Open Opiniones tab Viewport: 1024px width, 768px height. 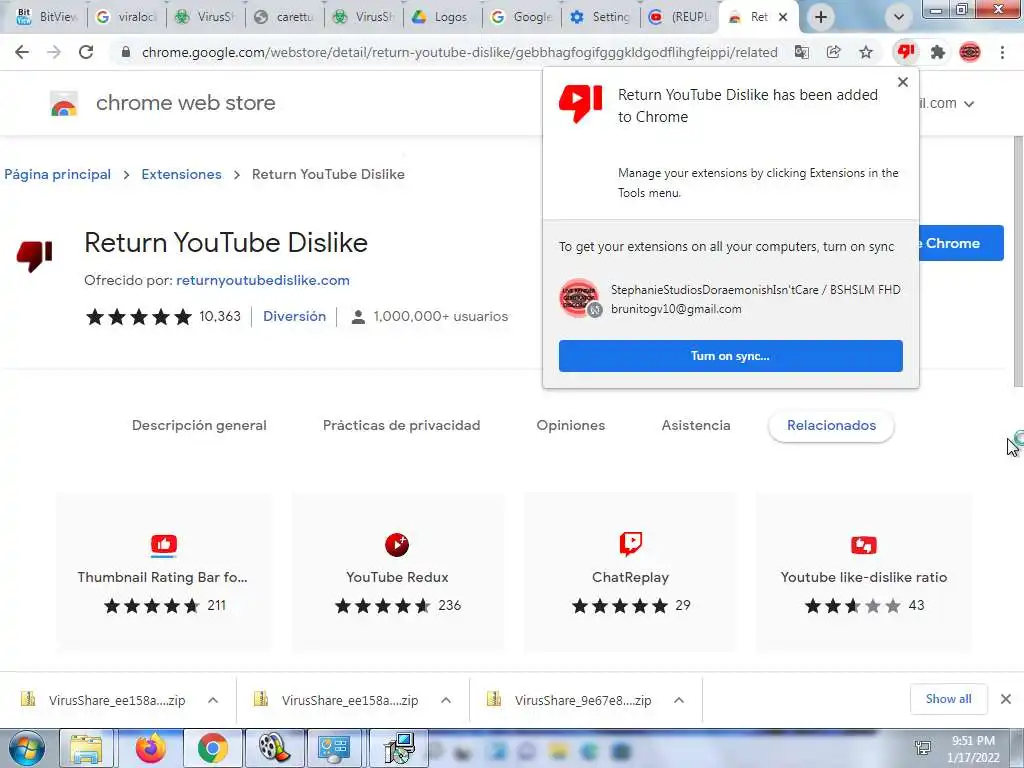click(x=571, y=425)
